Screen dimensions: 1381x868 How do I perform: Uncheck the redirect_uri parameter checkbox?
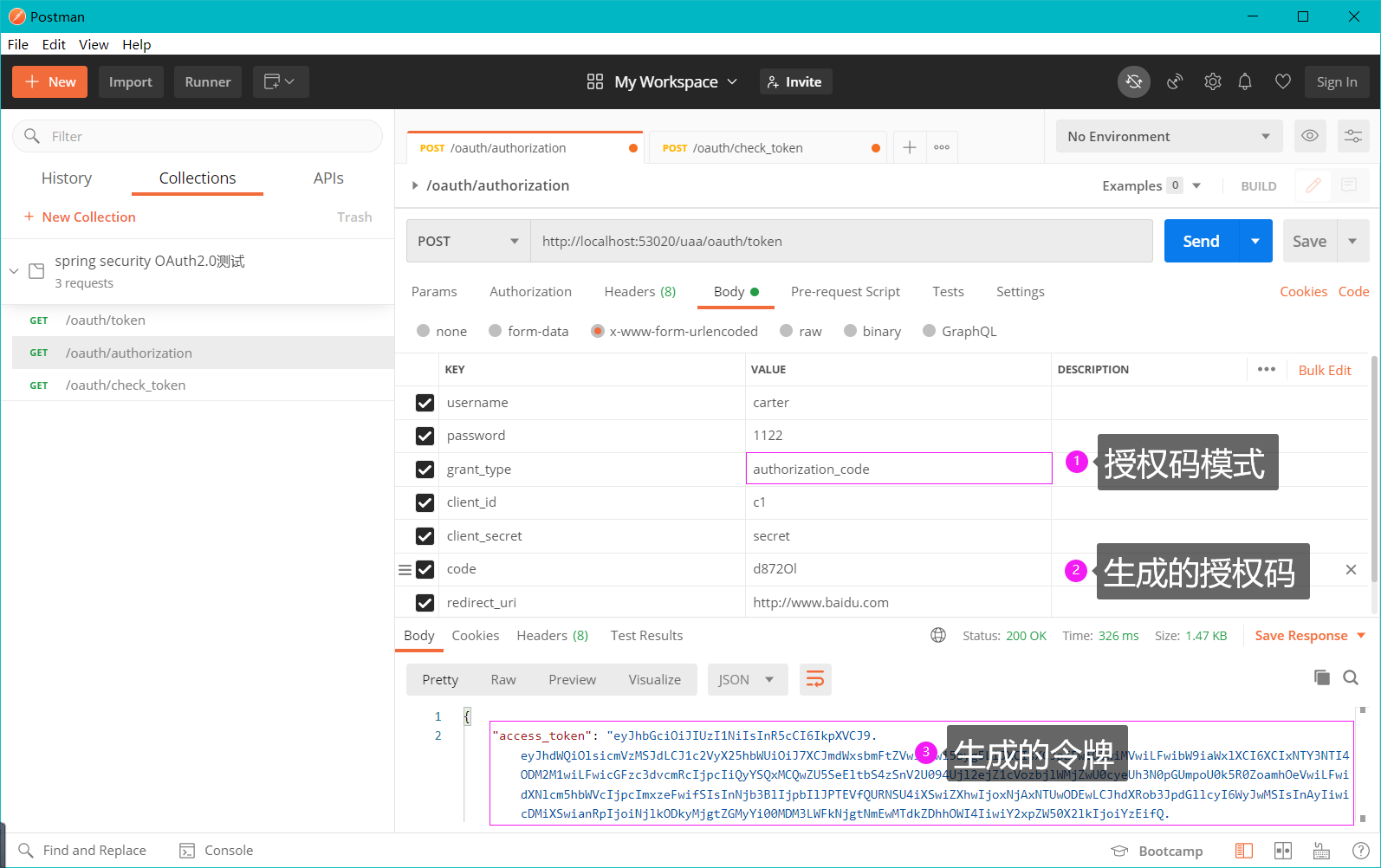[x=425, y=603]
